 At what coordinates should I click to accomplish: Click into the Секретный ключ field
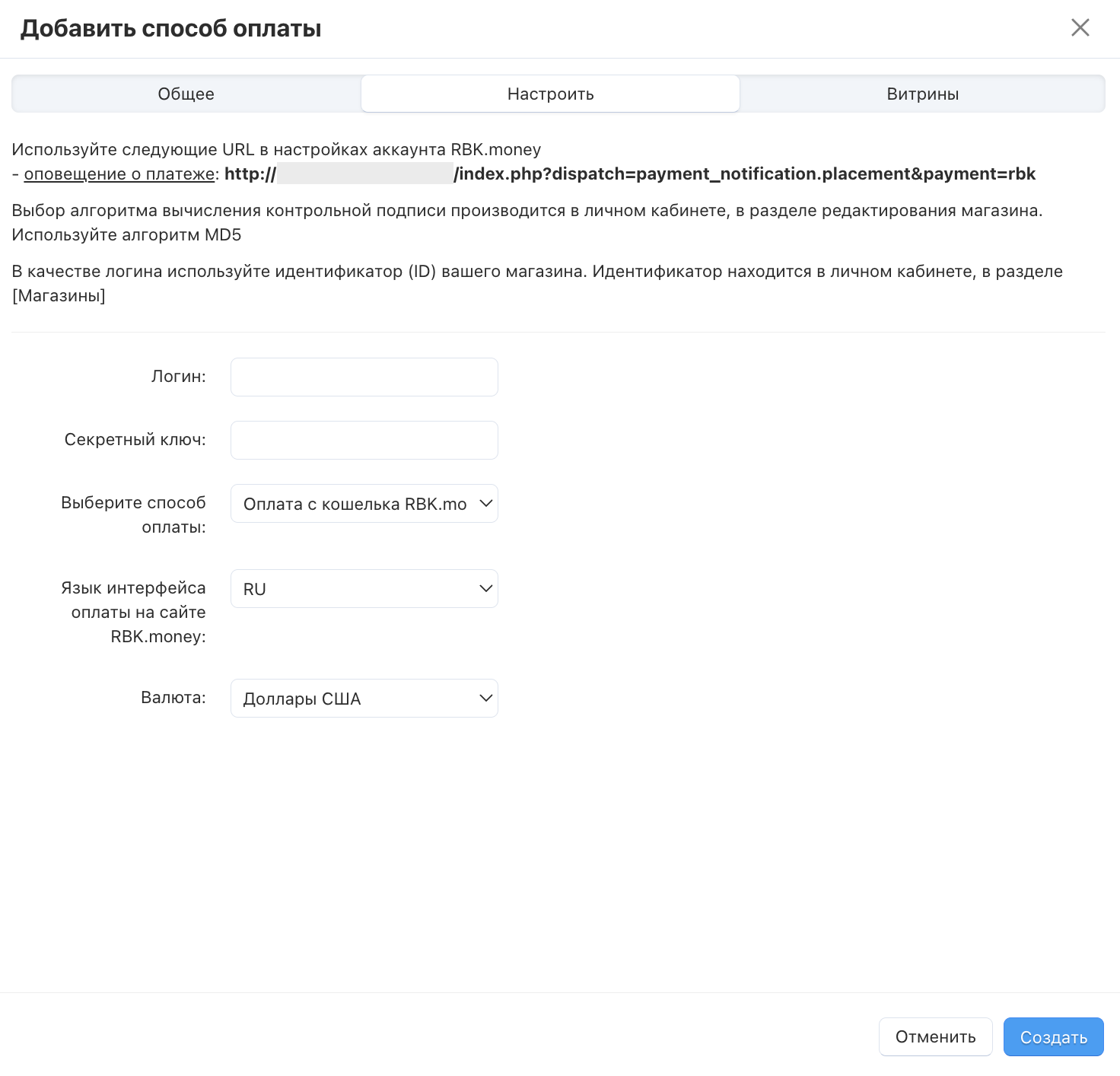coord(364,441)
